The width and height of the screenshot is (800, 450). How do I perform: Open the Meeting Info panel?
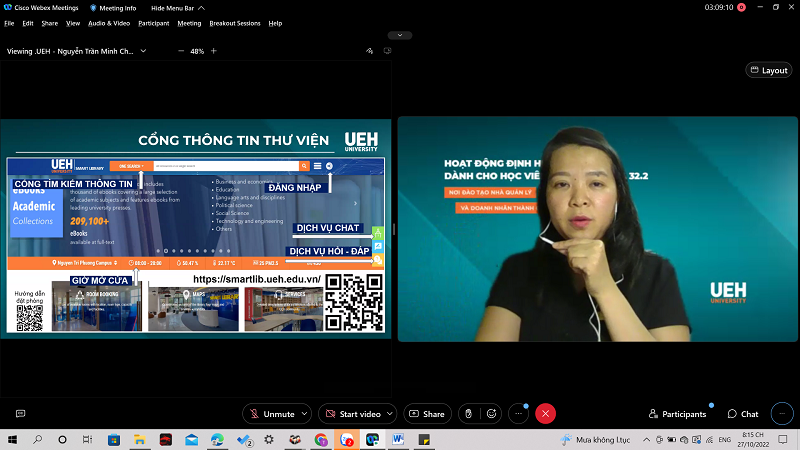(113, 8)
